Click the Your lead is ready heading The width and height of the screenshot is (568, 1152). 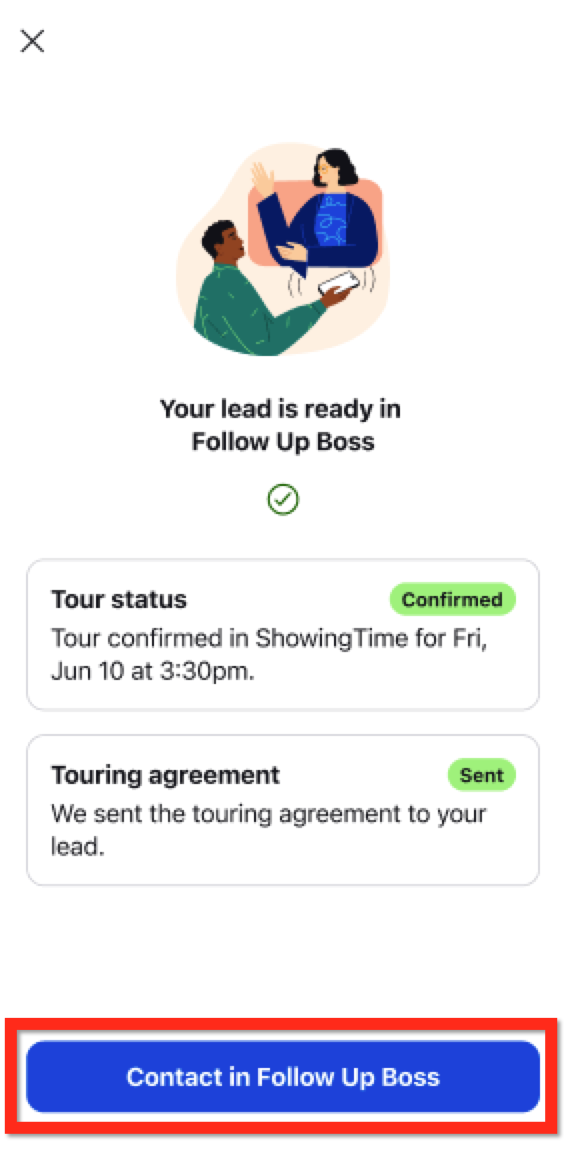[x=281, y=408]
